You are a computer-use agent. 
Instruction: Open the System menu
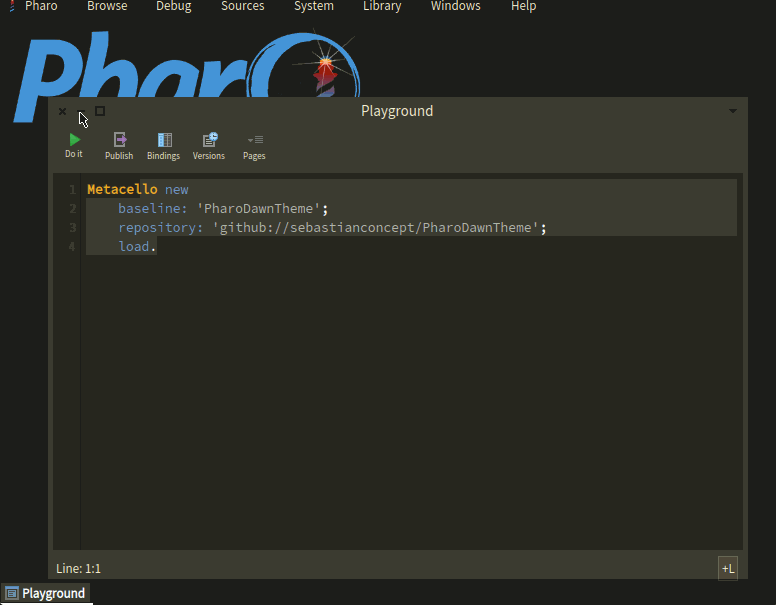pyautogui.click(x=314, y=6)
